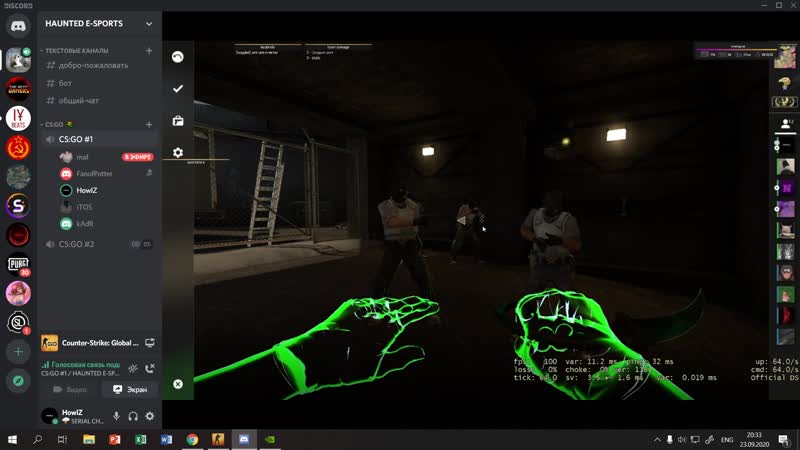Share screen with Экран button
This screenshot has width=800, height=450.
[130, 389]
